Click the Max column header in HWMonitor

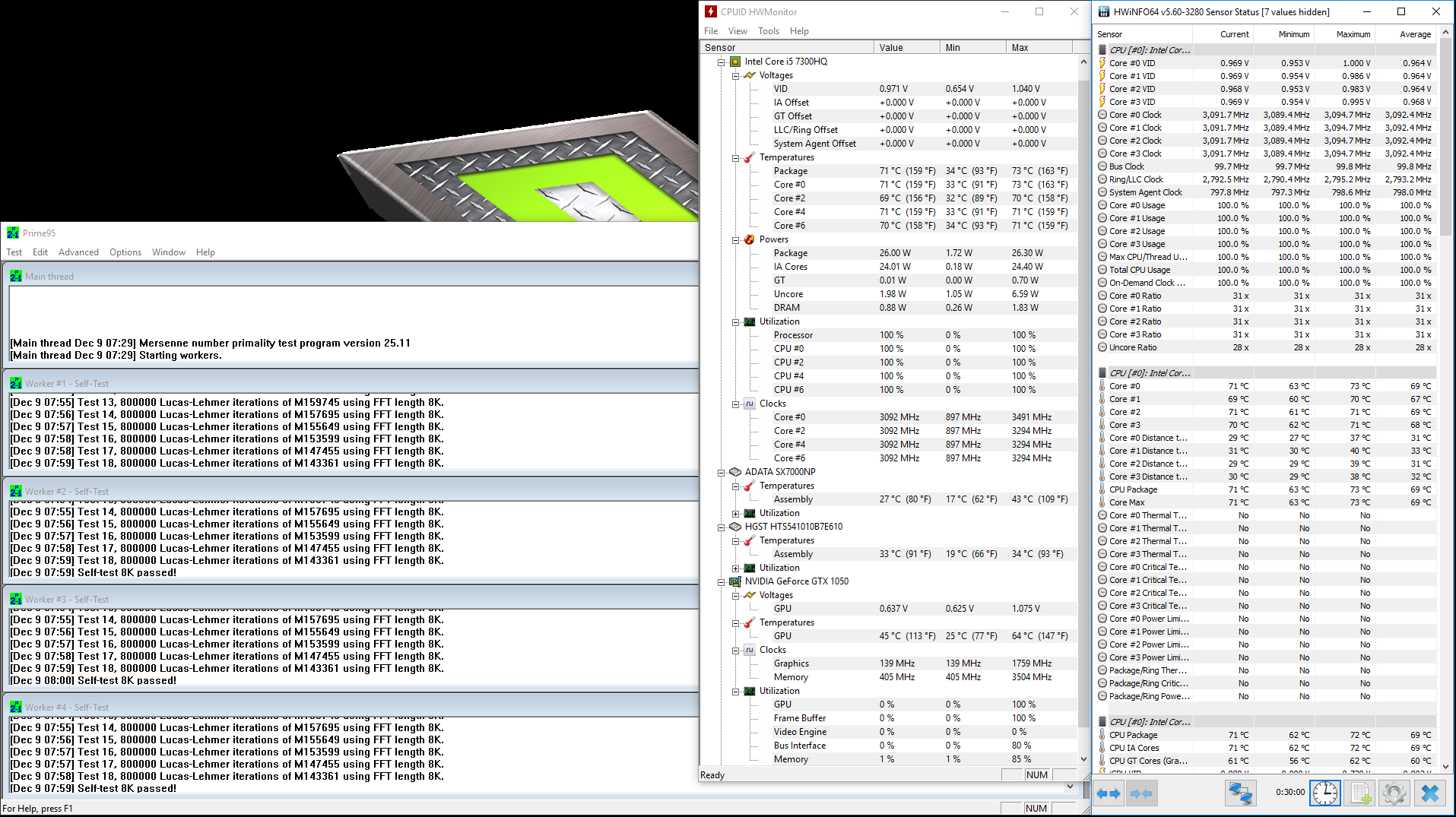(1039, 47)
